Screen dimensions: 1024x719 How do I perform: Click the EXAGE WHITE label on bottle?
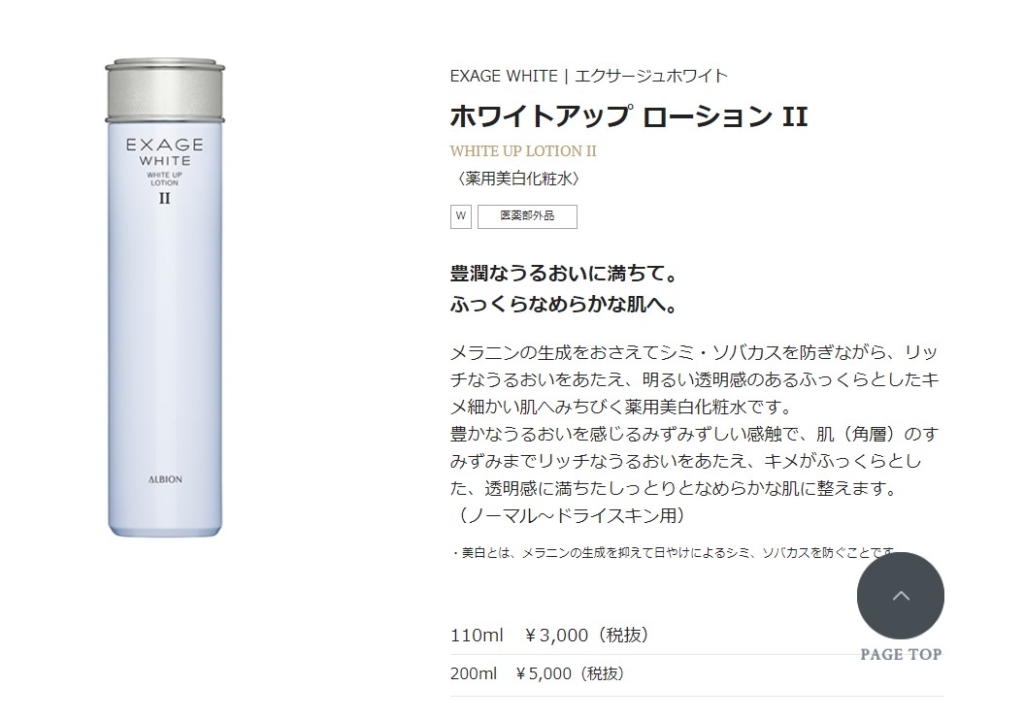[165, 152]
